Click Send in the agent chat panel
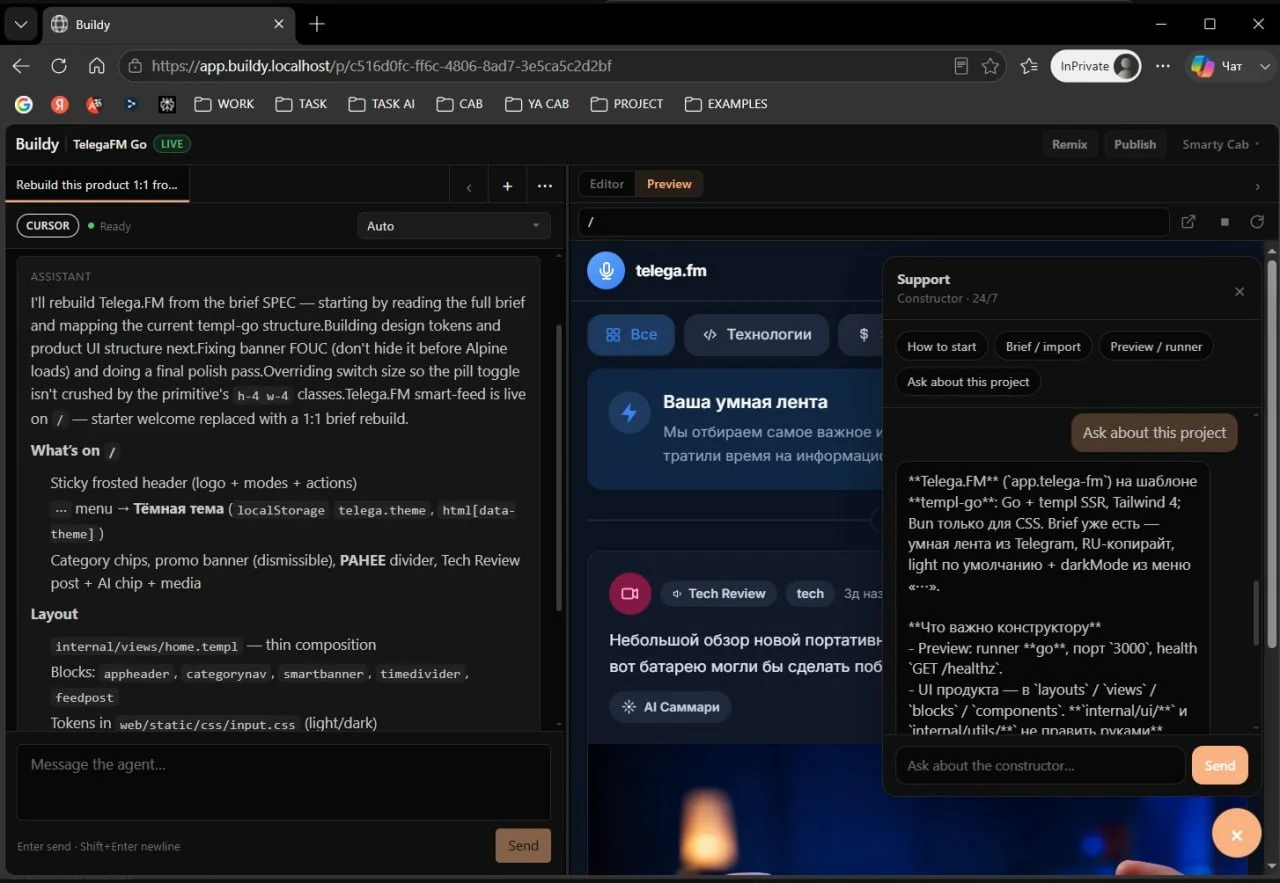 click(523, 846)
